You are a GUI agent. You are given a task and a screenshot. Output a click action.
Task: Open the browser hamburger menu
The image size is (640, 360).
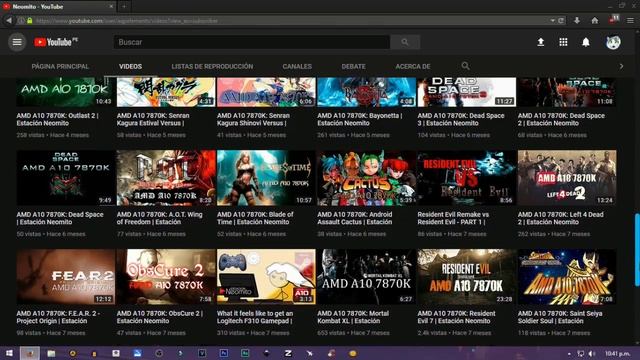coord(630,20)
